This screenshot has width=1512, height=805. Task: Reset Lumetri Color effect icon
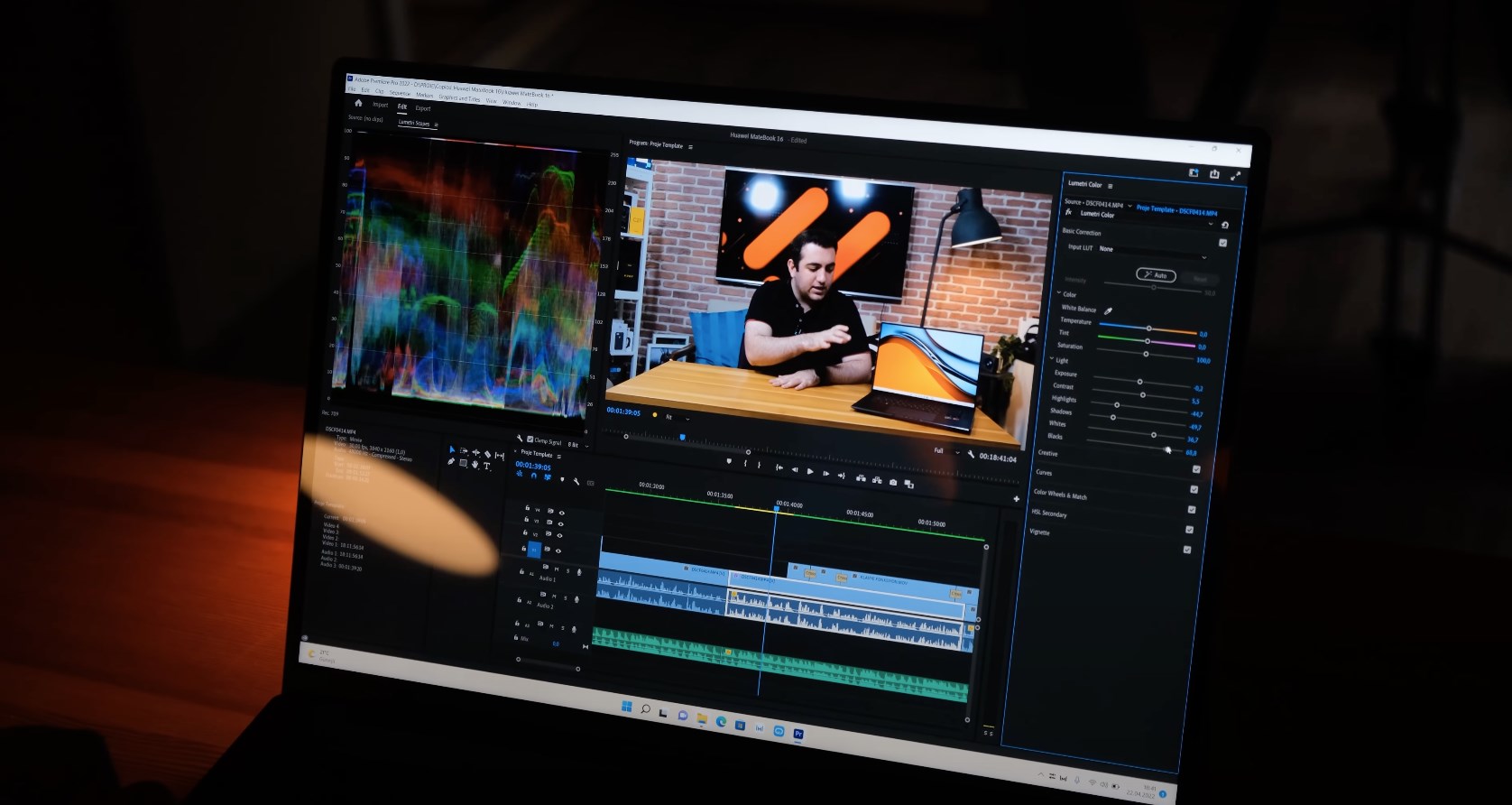1224,226
